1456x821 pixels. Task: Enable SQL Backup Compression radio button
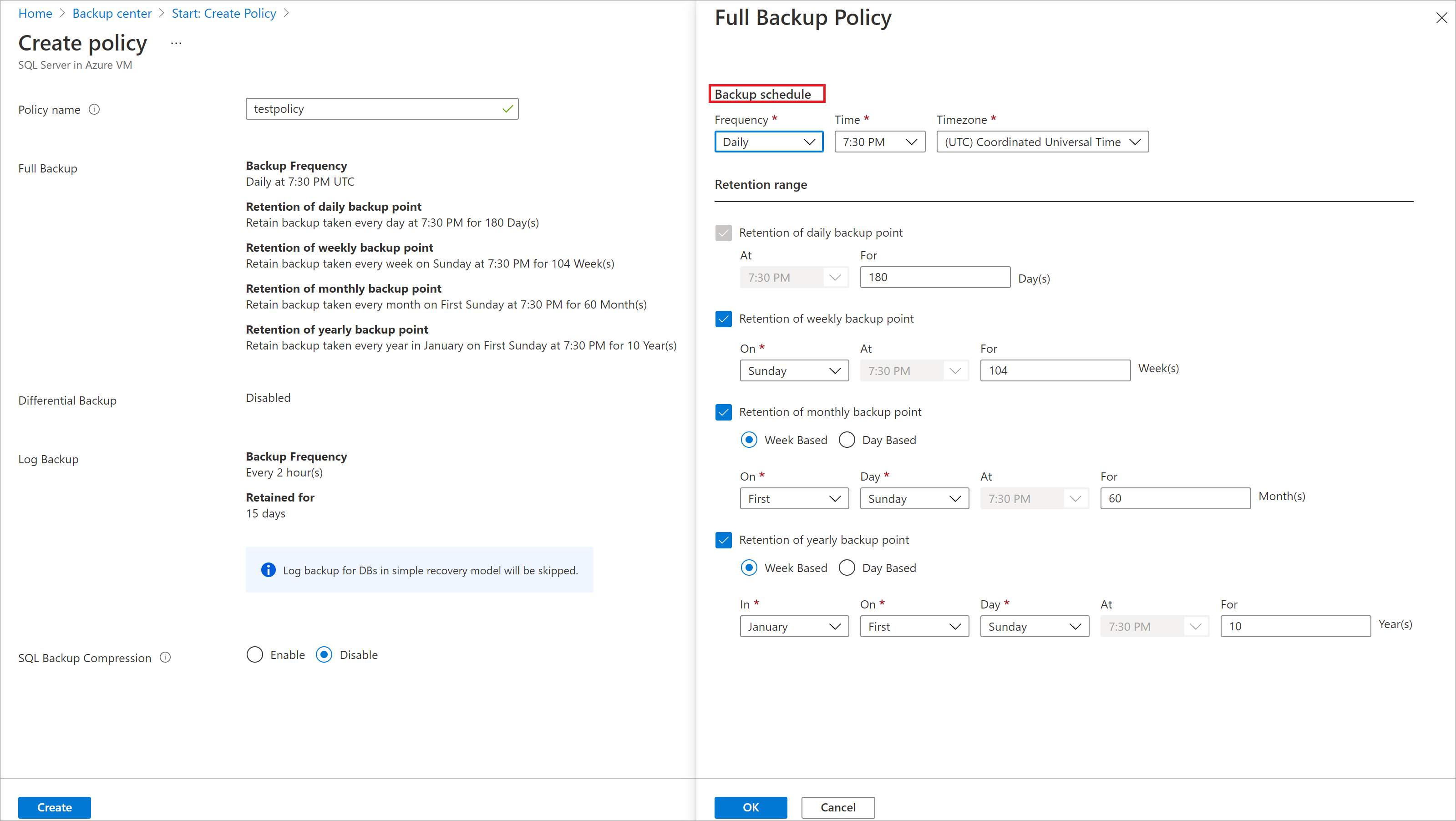coord(255,654)
